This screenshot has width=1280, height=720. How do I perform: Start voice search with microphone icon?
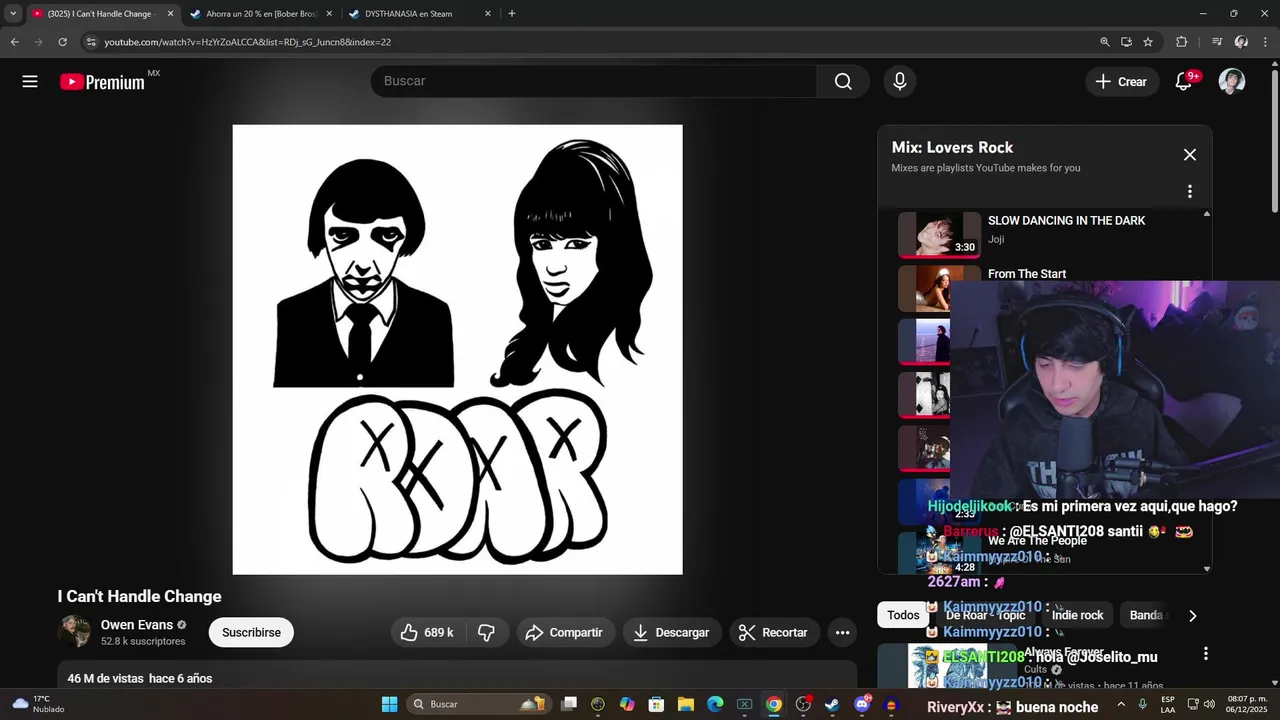tap(900, 82)
